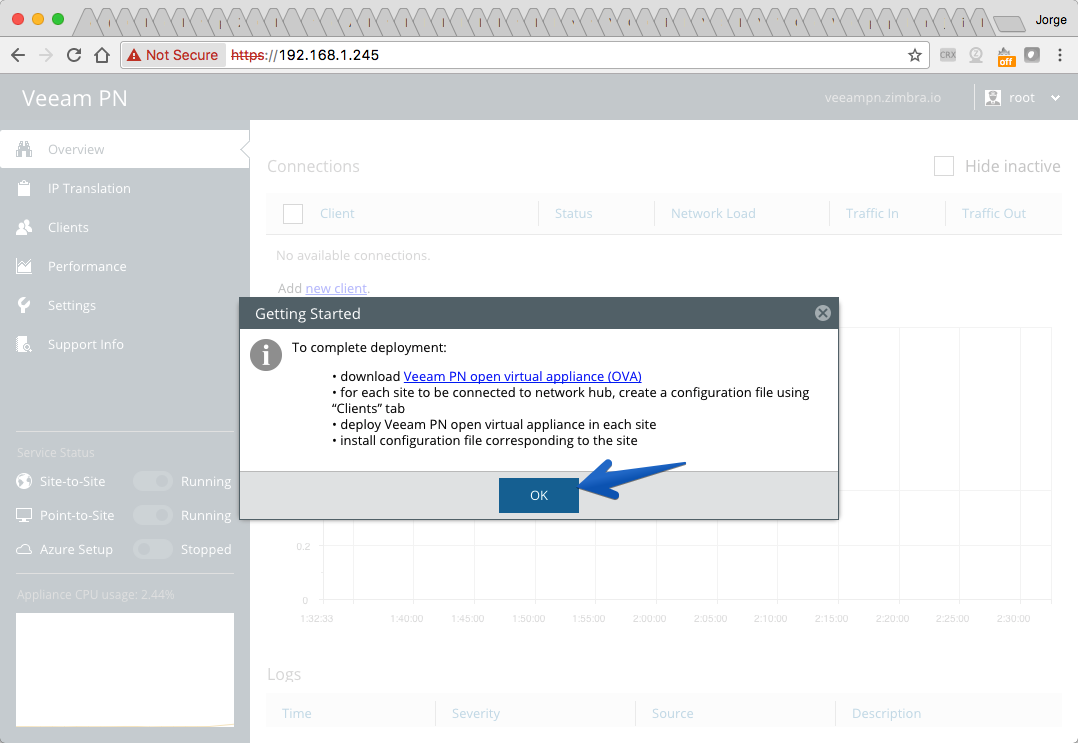Click the Appliance CPU usage graph
The width and height of the screenshot is (1078, 743).
pos(124,670)
